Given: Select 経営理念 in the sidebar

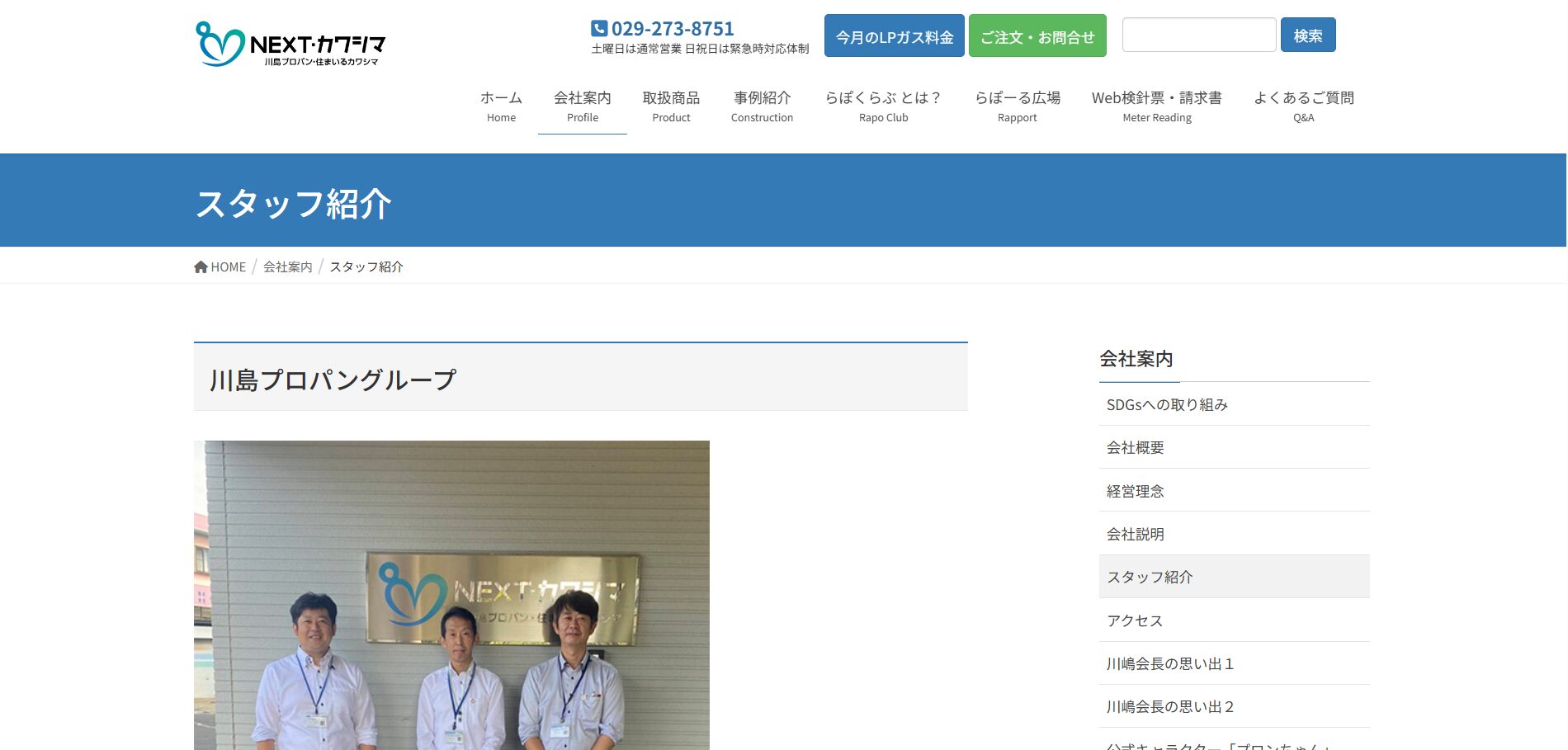Looking at the screenshot, I should [x=1135, y=491].
